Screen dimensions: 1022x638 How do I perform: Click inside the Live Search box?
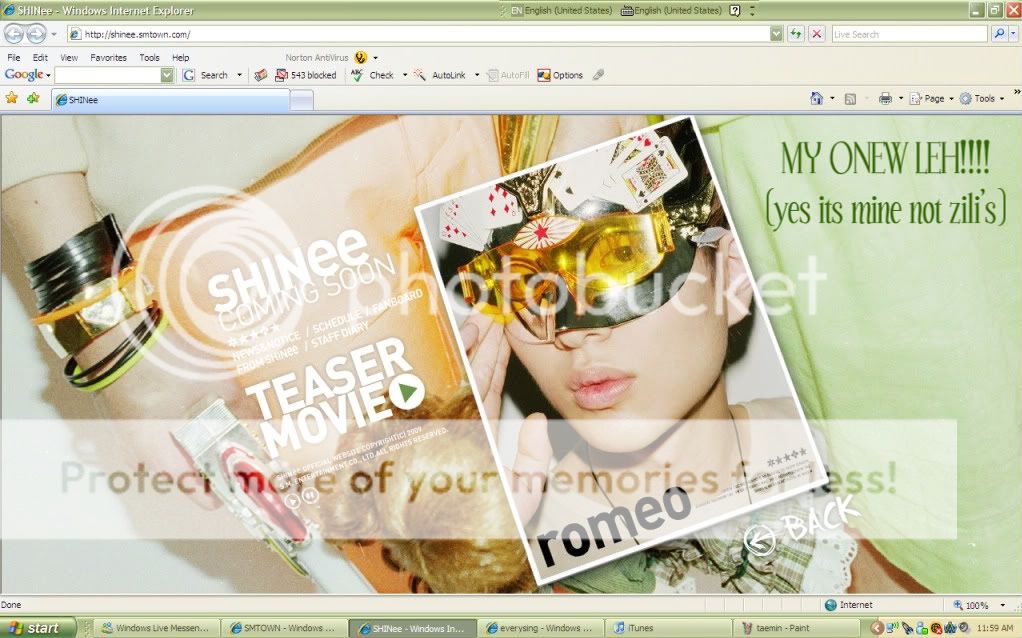[909, 34]
